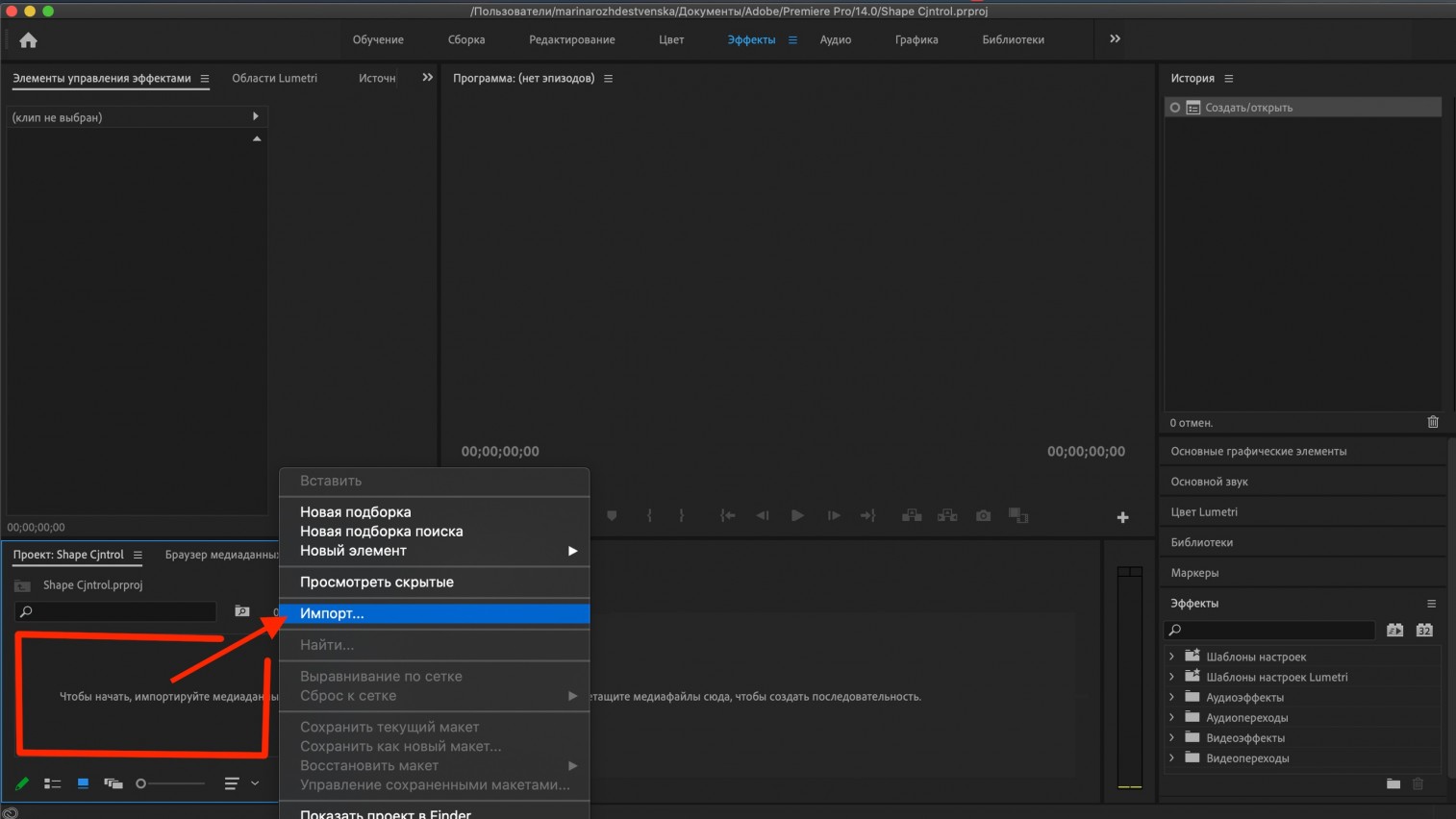Go to the Home screen icon
This screenshot has height=819, width=1456.
tap(28, 39)
